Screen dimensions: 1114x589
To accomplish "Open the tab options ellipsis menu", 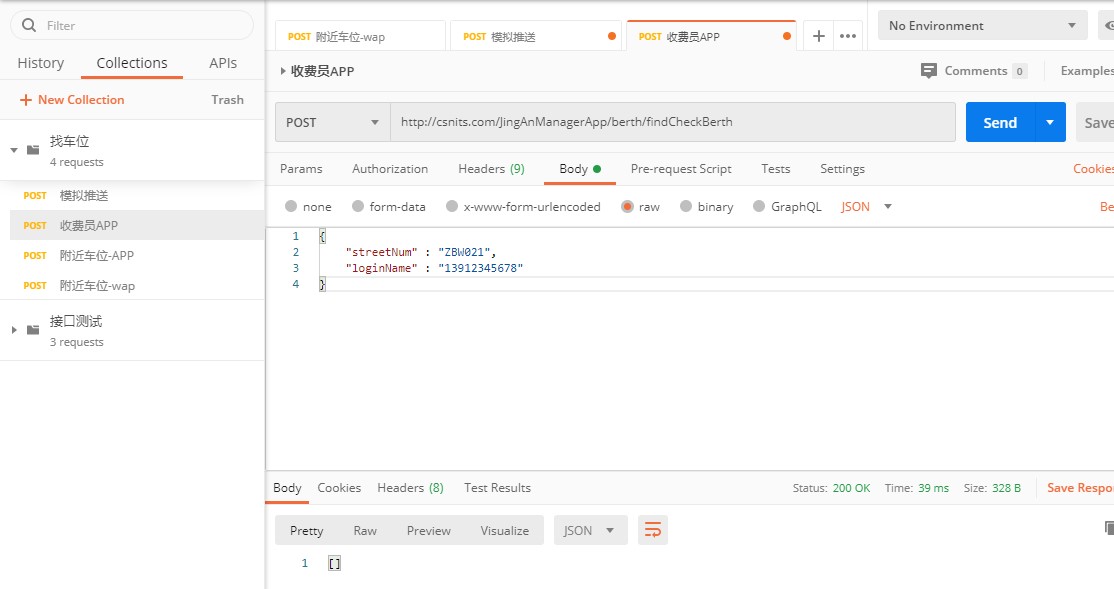I will coord(848,36).
